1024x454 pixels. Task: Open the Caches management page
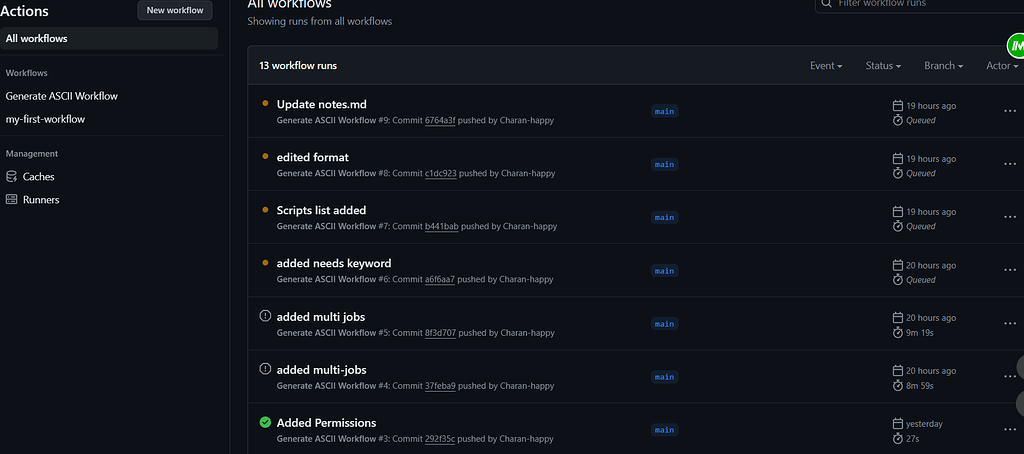pos(39,177)
